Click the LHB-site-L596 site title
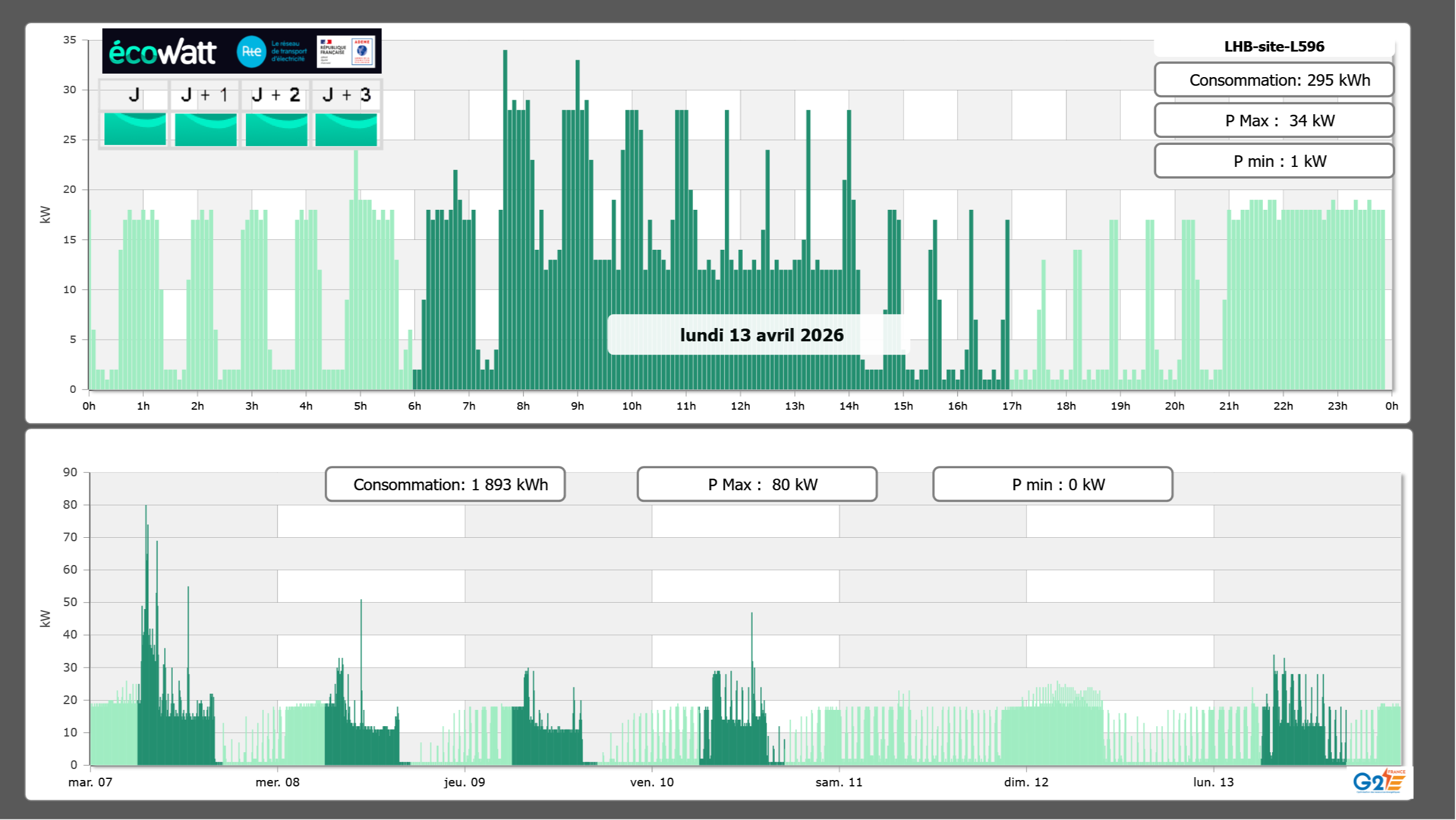Viewport: 1456px width, 820px height. click(x=1274, y=46)
